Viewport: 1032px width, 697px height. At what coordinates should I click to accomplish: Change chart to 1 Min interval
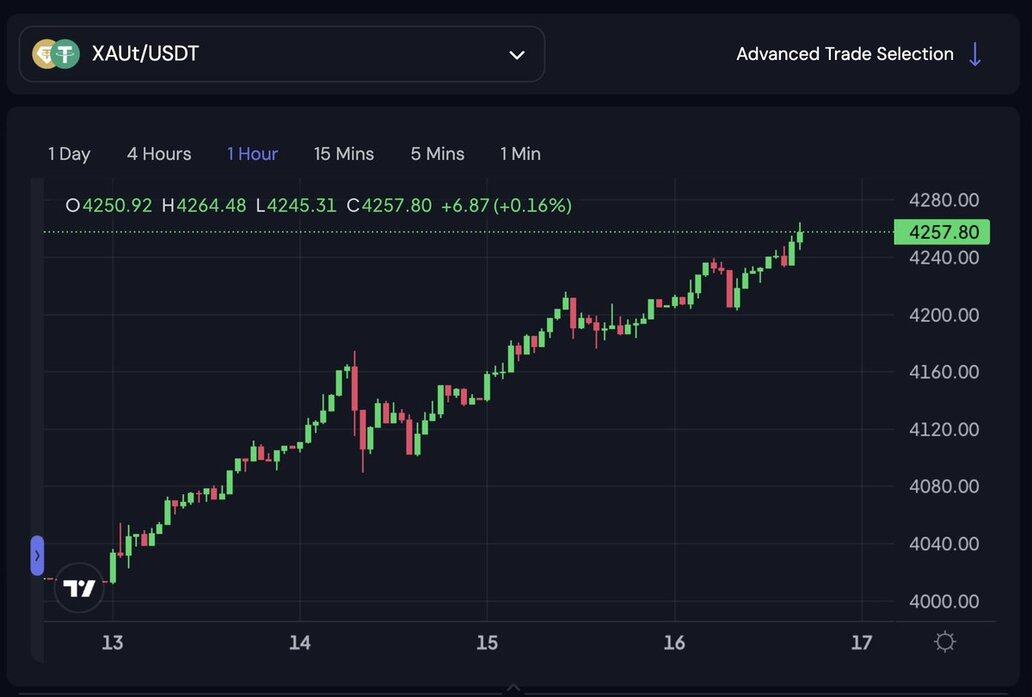520,154
